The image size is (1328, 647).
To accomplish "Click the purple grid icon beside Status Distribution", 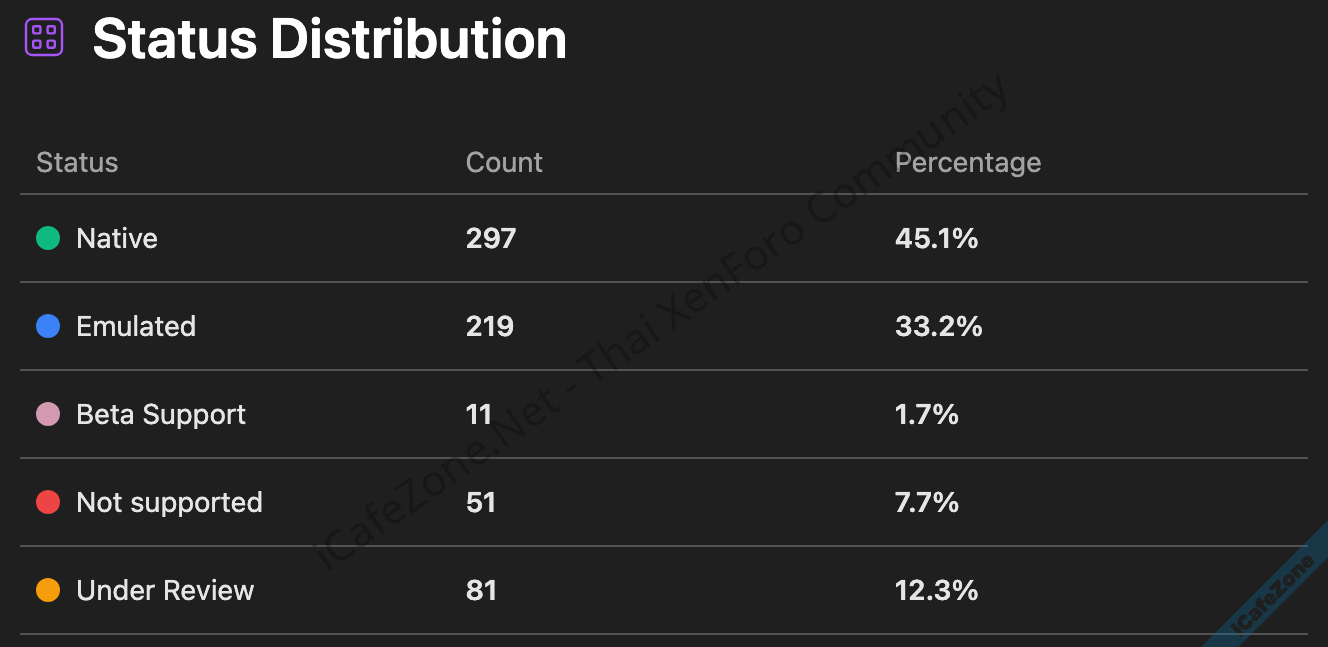I will coord(44,38).
